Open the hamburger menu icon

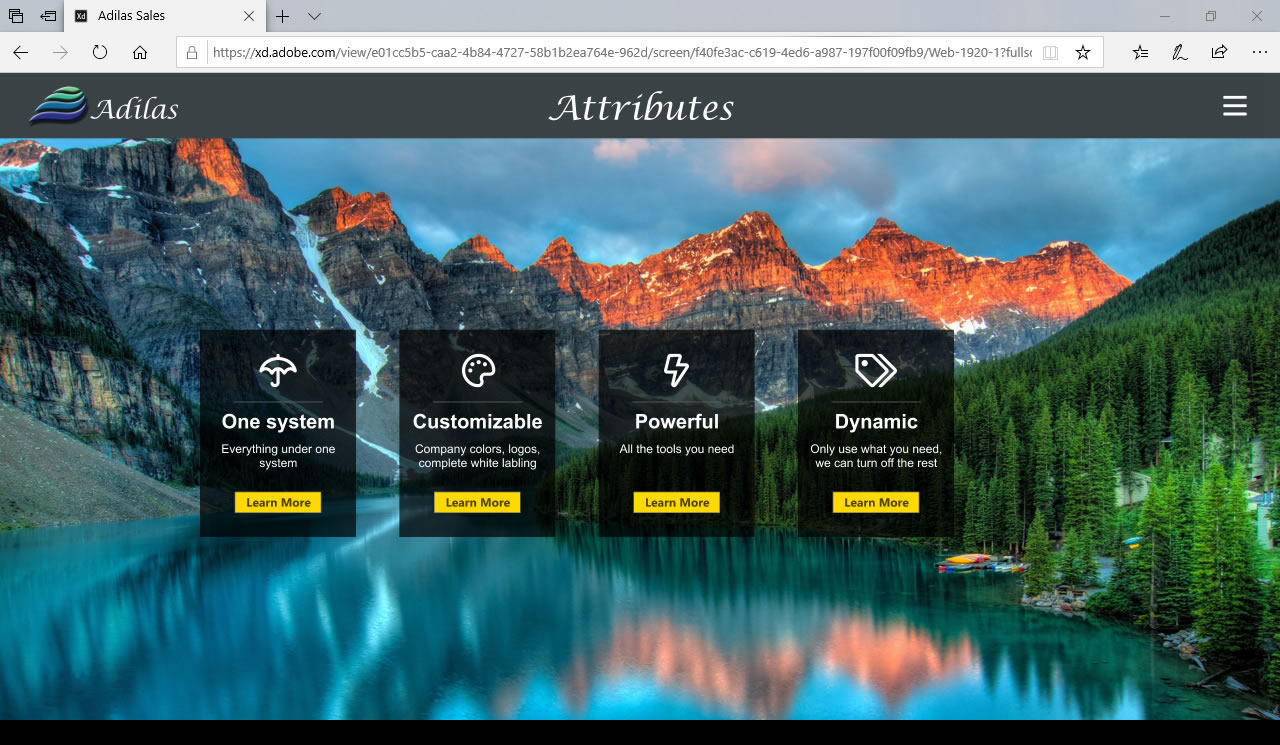coord(1234,106)
